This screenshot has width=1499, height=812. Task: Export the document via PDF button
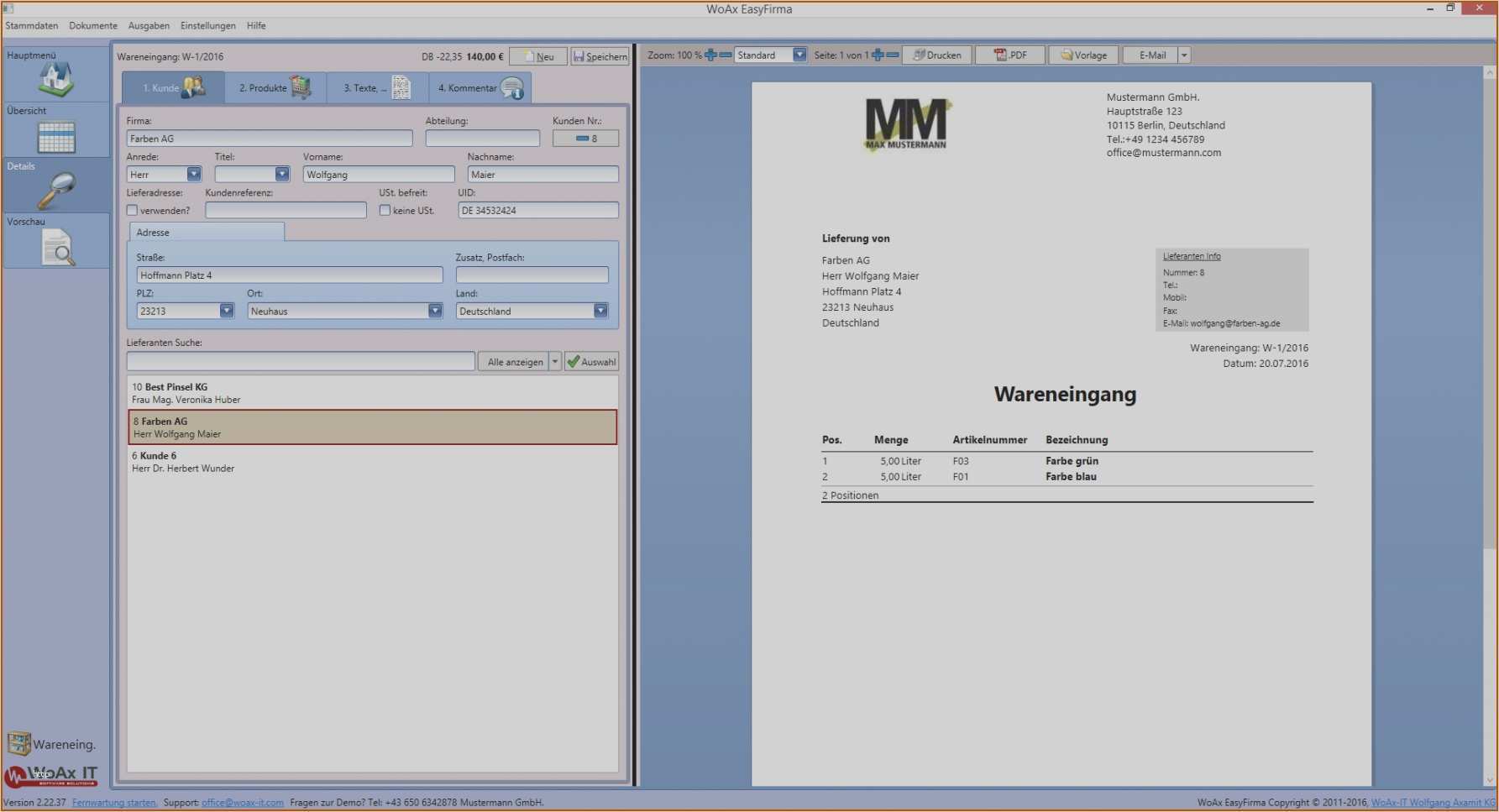coord(1010,55)
